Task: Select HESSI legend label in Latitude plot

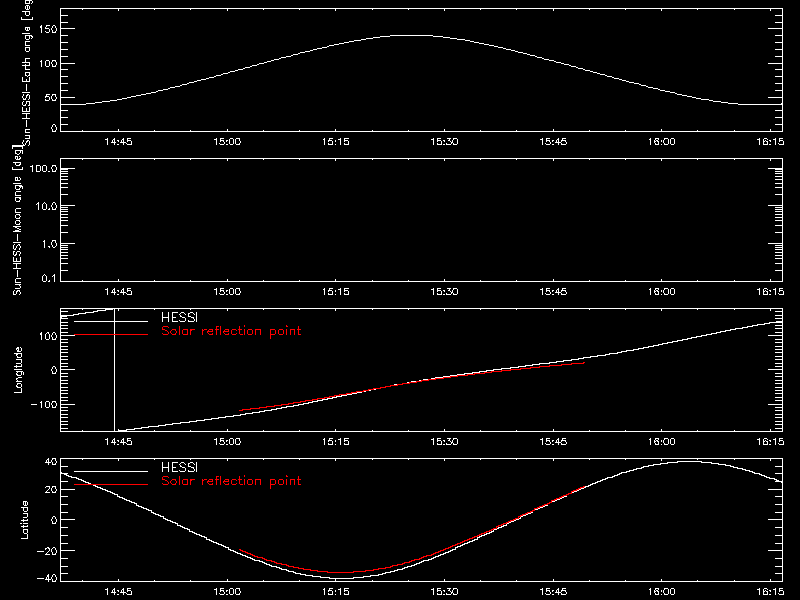Action: tap(179, 467)
